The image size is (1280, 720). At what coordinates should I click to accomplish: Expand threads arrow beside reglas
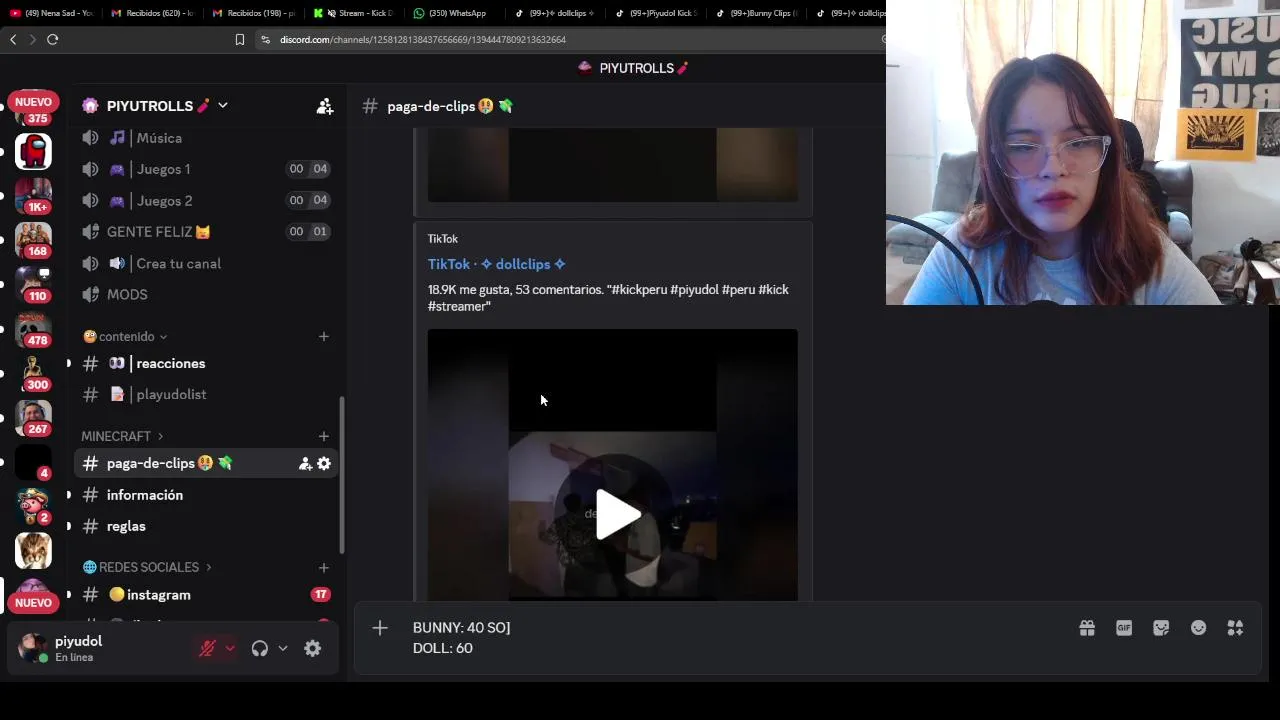(x=69, y=526)
